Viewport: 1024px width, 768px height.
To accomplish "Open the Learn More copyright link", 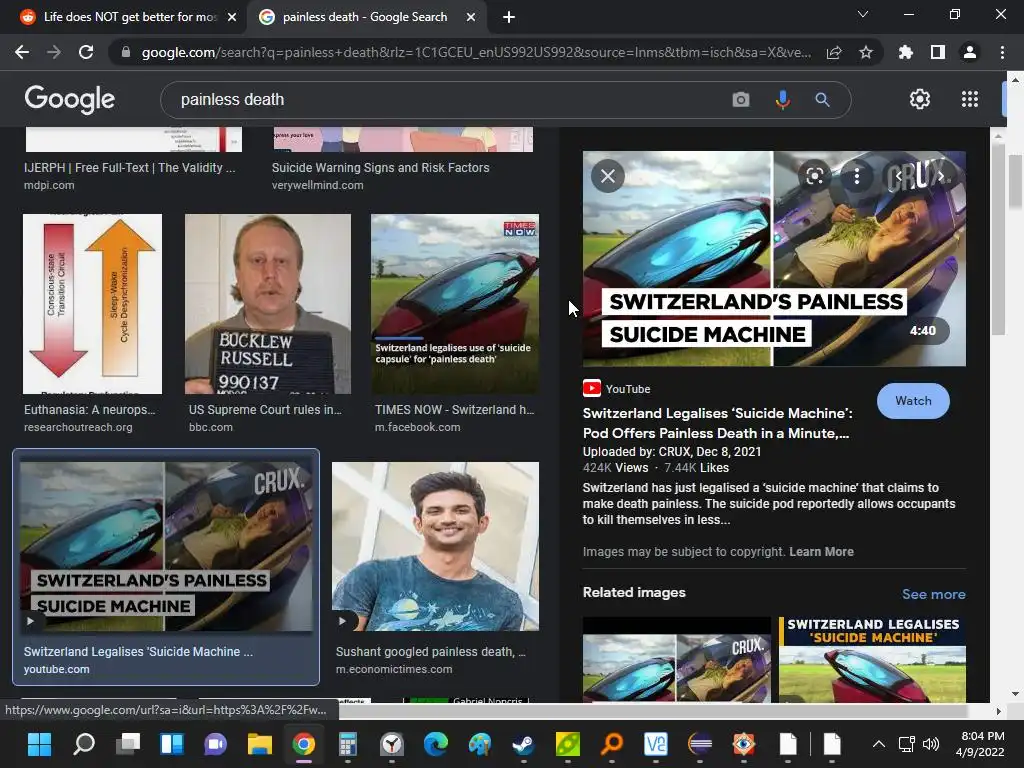I will (821, 552).
